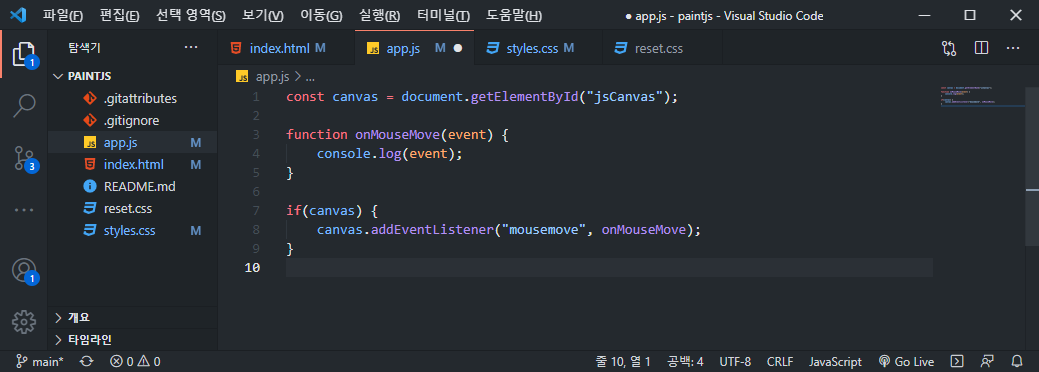
Task: Click the onMouseMove function name on line 3
Action: (398, 135)
